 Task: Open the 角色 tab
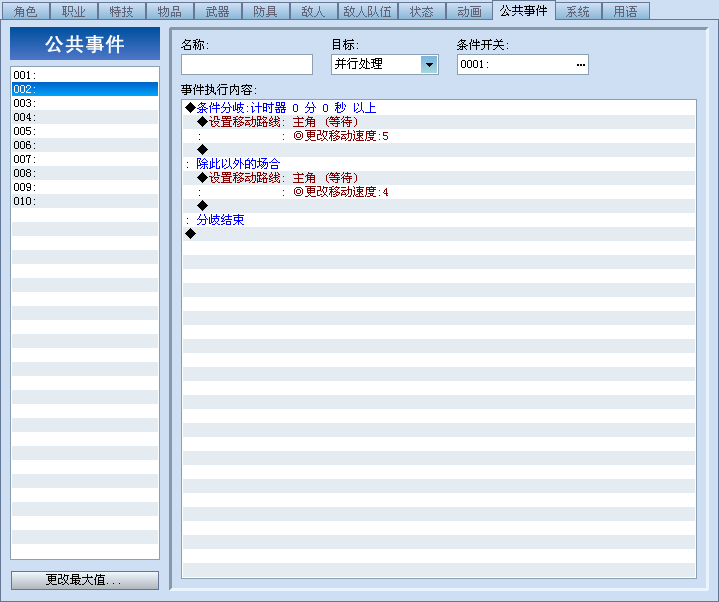(26, 11)
